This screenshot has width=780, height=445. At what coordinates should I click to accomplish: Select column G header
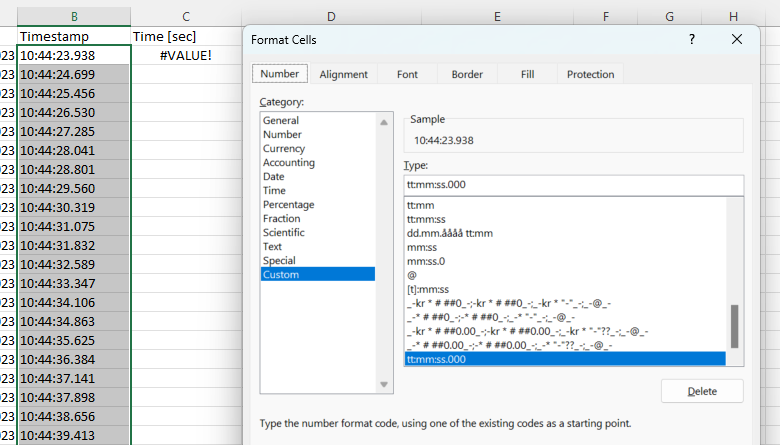(669, 16)
